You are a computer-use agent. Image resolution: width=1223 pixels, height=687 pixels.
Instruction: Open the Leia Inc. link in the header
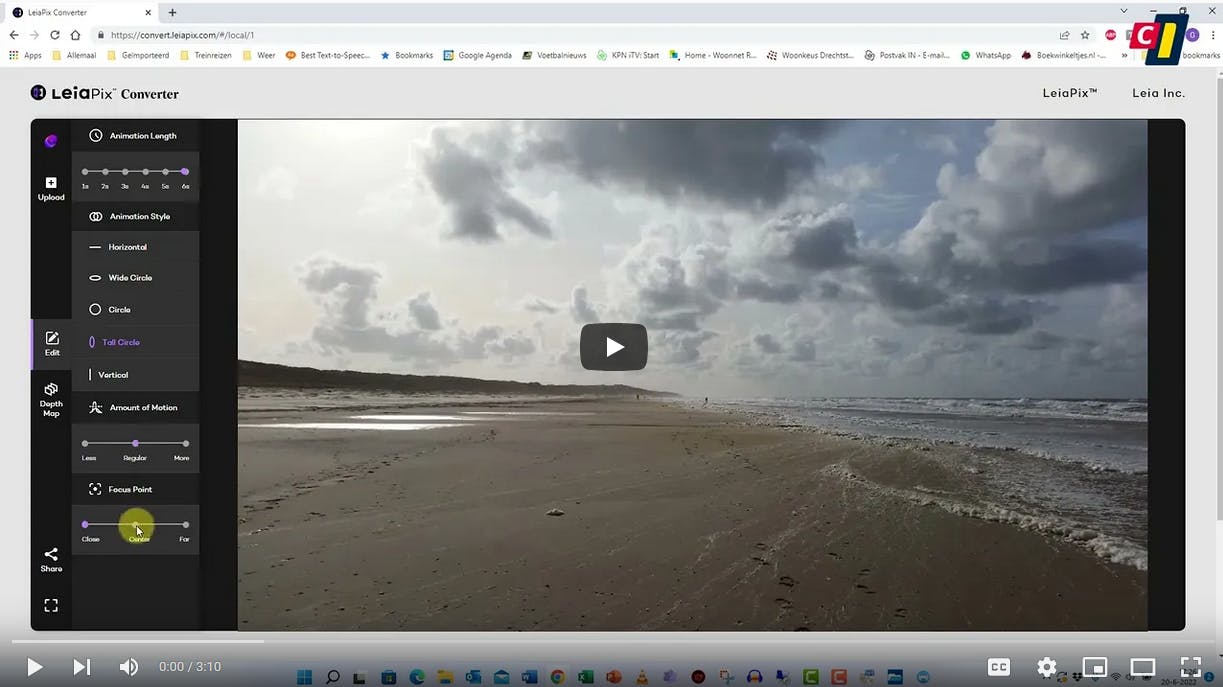click(x=1158, y=93)
